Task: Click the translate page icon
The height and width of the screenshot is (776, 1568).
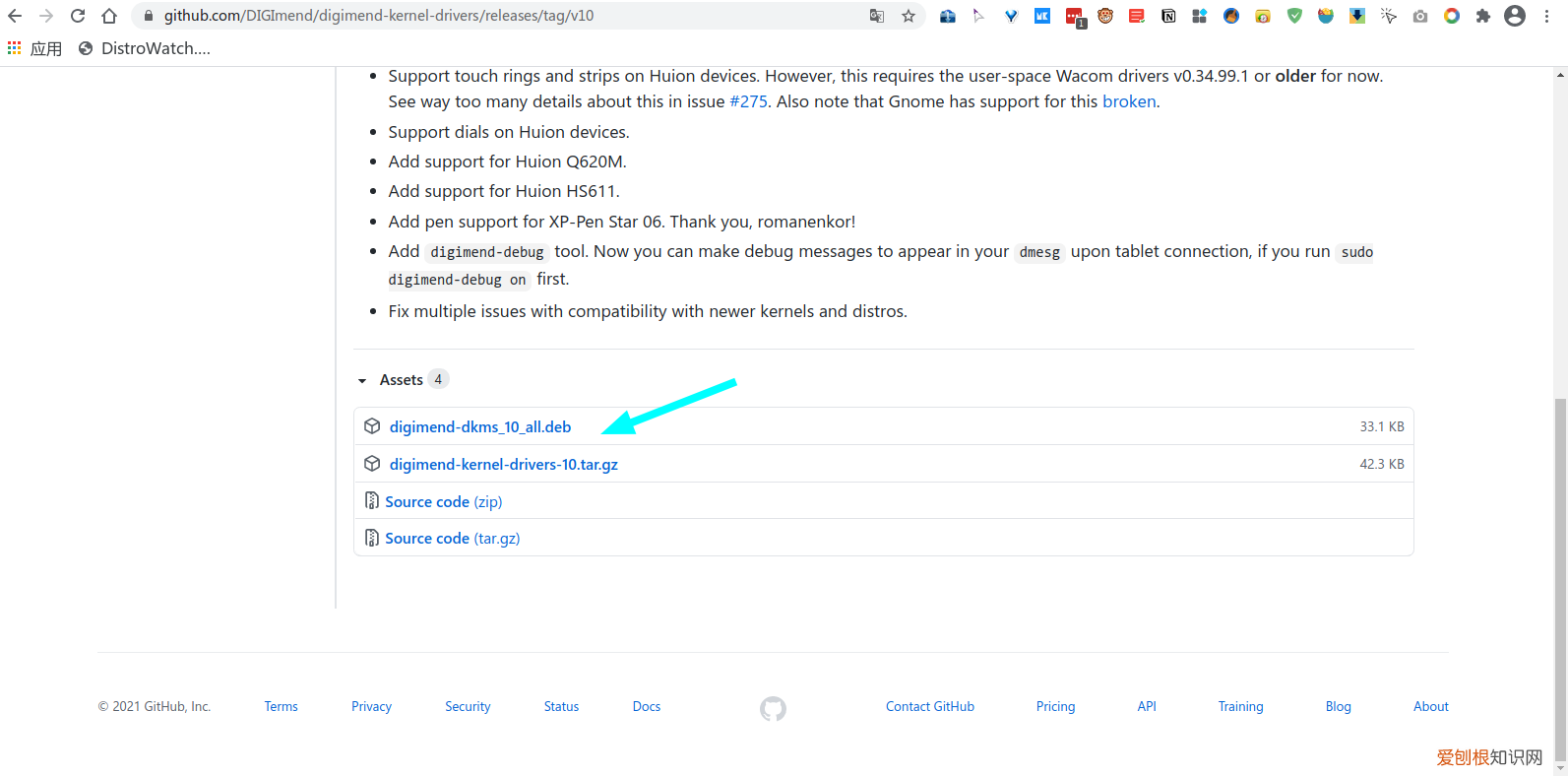Action: (876, 16)
